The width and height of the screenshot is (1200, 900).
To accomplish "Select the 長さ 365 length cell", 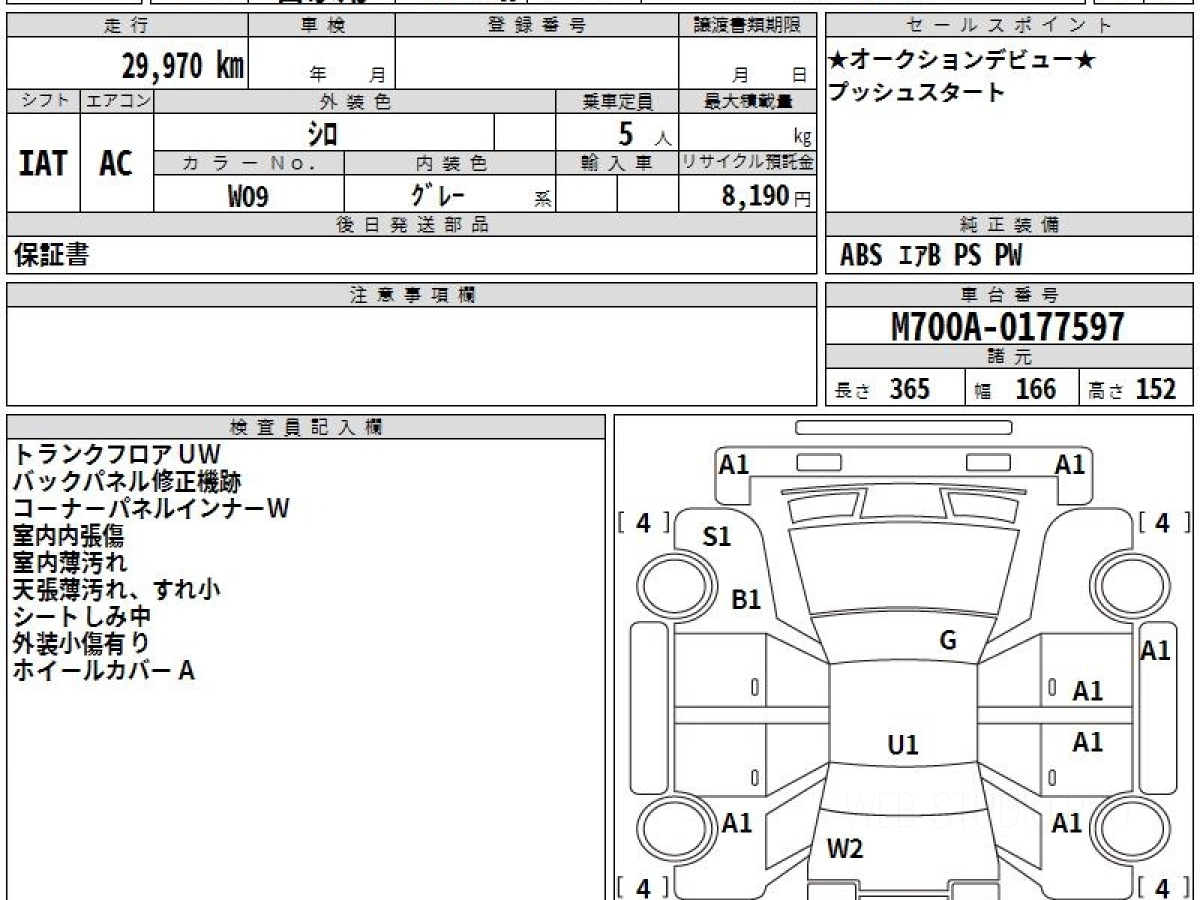I will coord(895,389).
